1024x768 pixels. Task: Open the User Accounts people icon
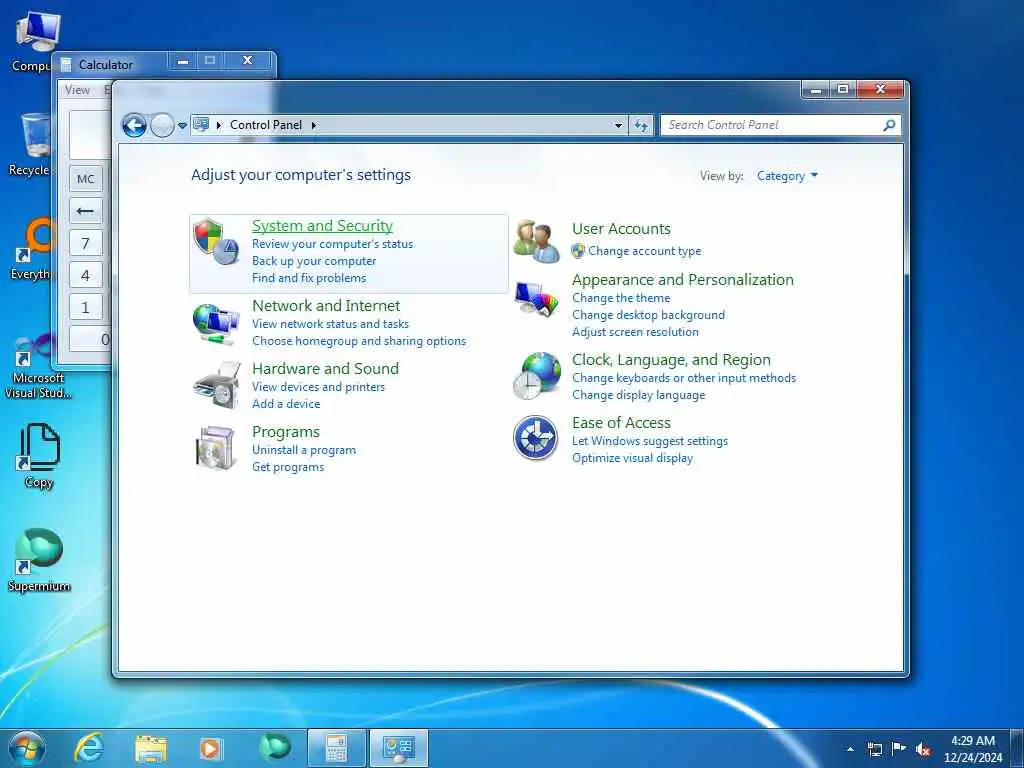536,242
